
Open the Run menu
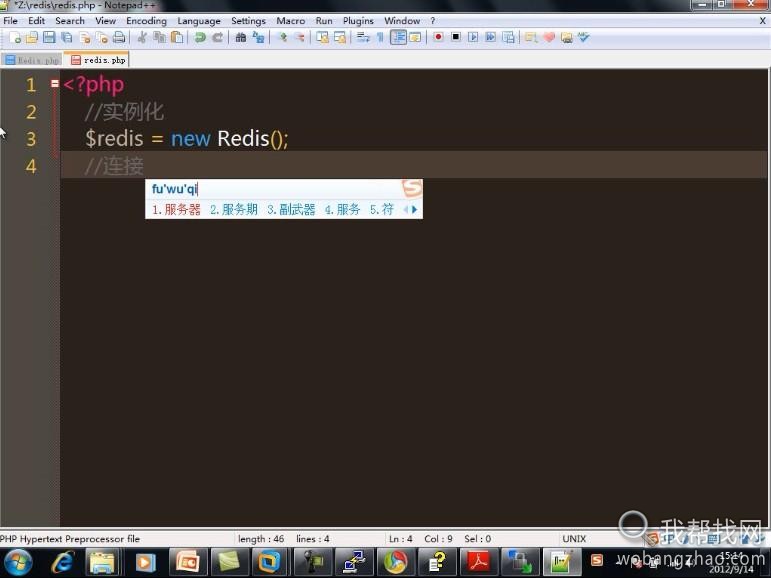pyautogui.click(x=324, y=21)
